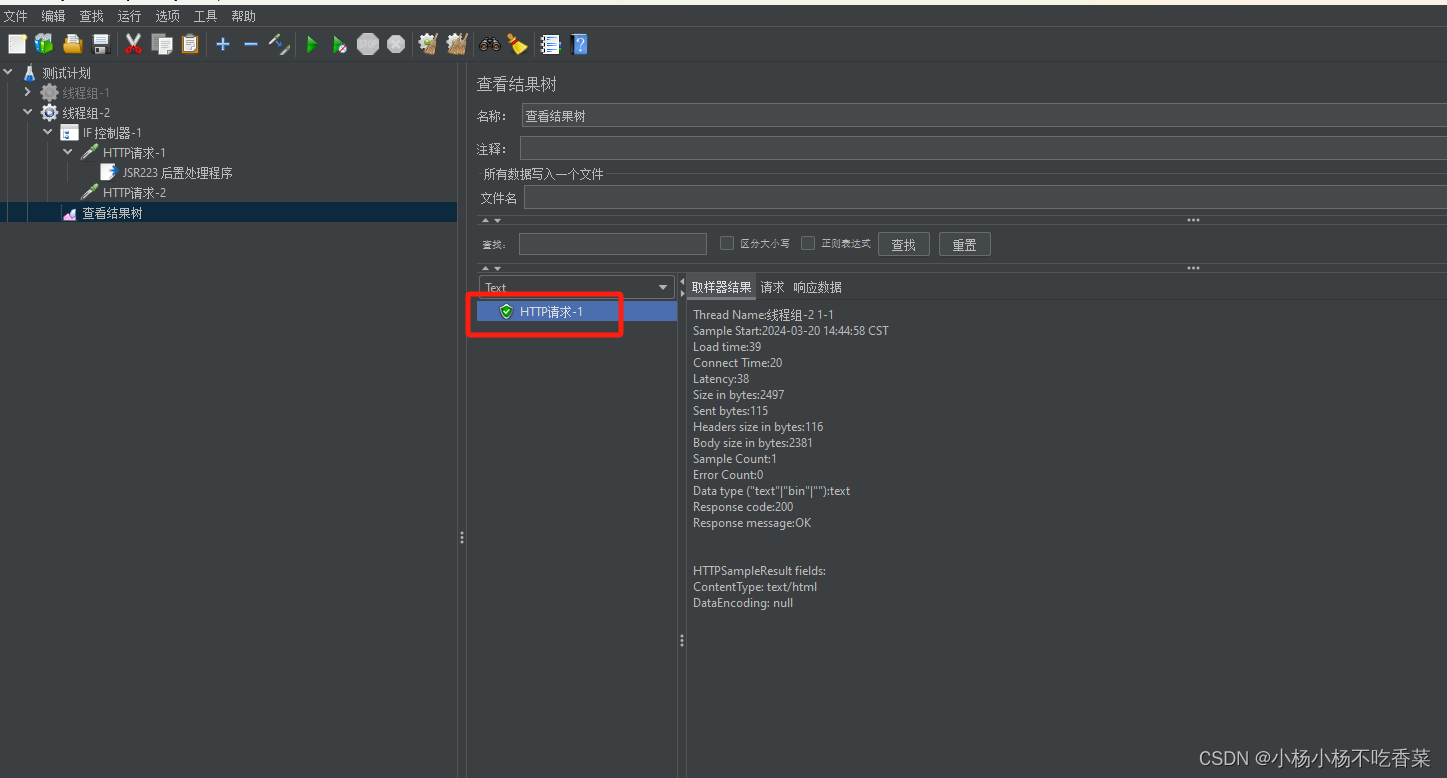Copy the selected element via toolbar icon
The image size is (1447, 778).
click(162, 44)
